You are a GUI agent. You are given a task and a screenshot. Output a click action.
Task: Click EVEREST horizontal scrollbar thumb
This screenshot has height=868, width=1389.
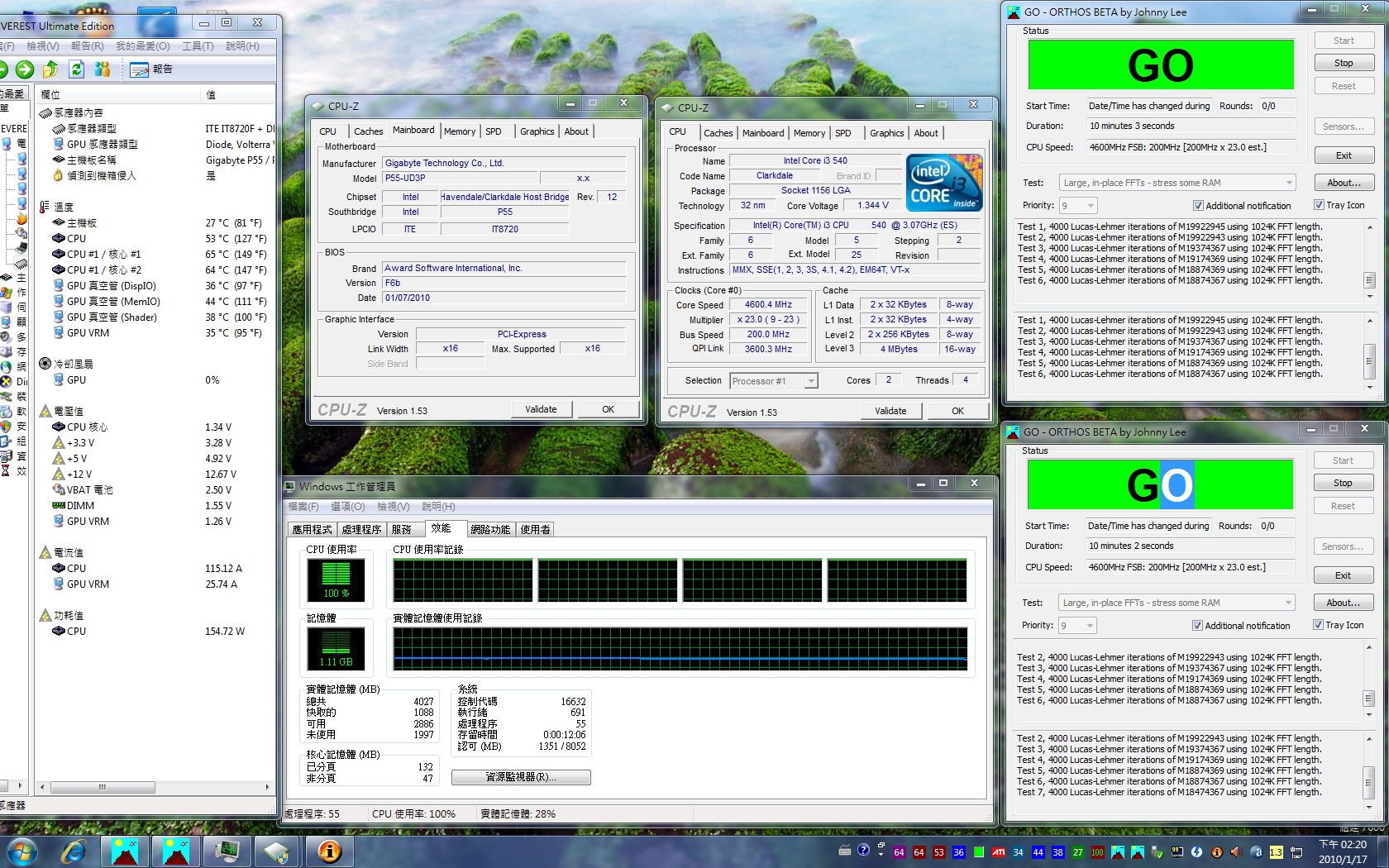103,787
